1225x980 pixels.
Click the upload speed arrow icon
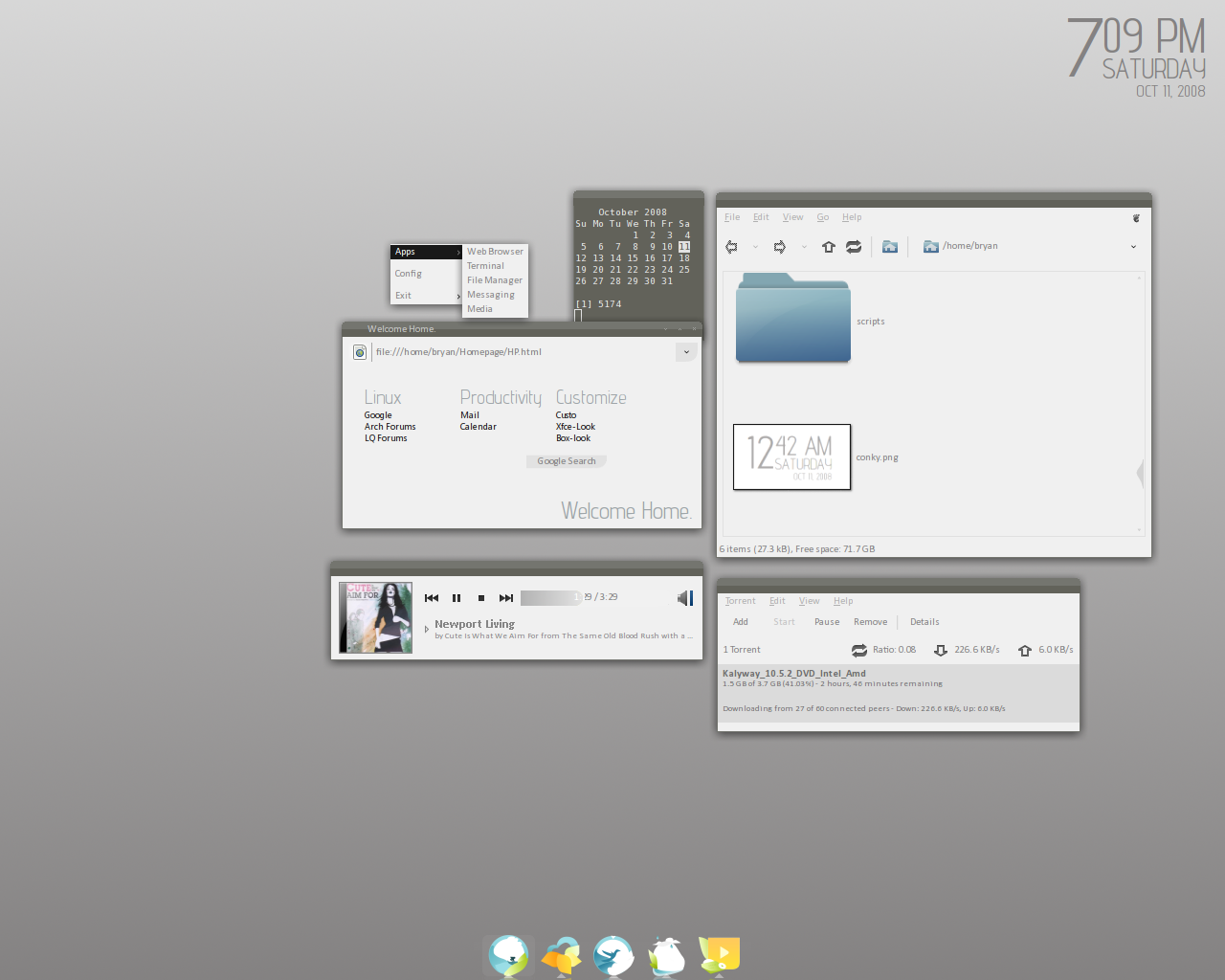[1025, 650]
